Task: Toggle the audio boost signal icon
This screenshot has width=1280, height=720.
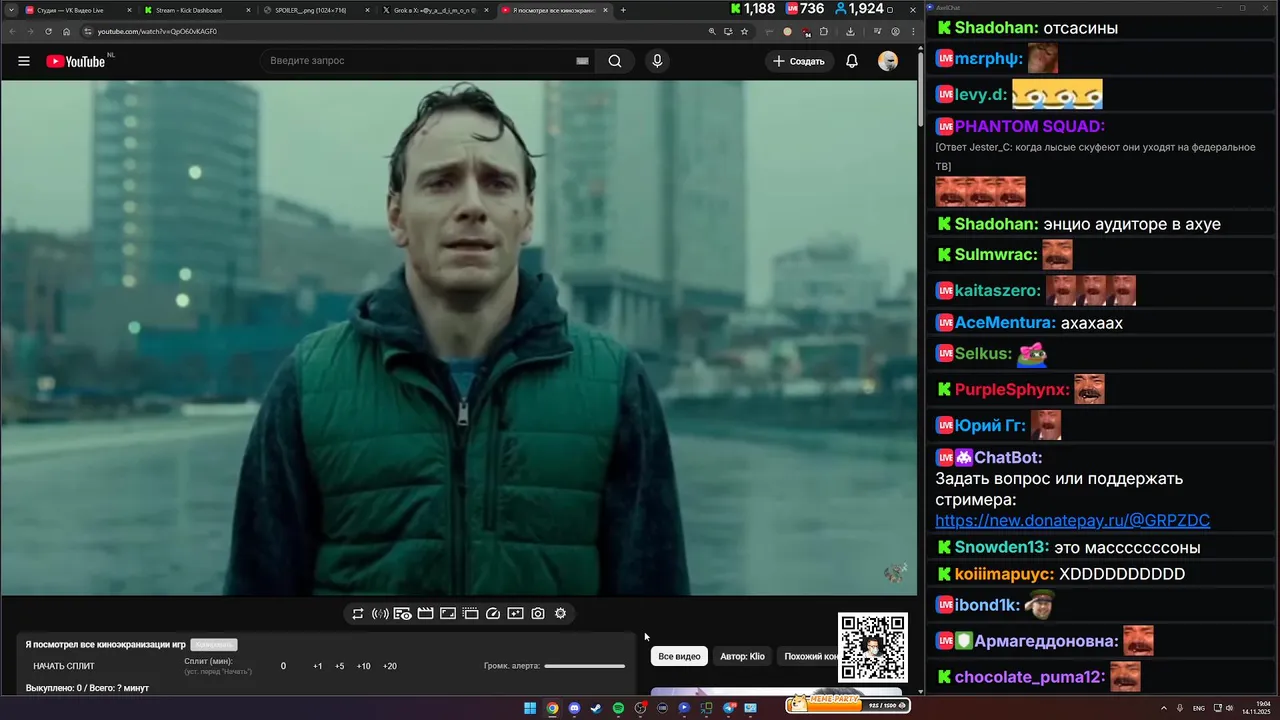Action: pos(380,614)
